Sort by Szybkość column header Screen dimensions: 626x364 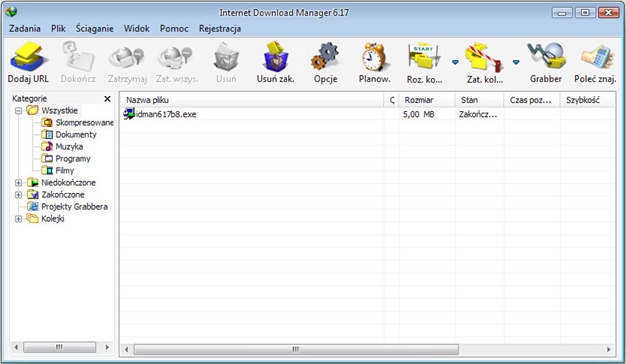point(587,100)
